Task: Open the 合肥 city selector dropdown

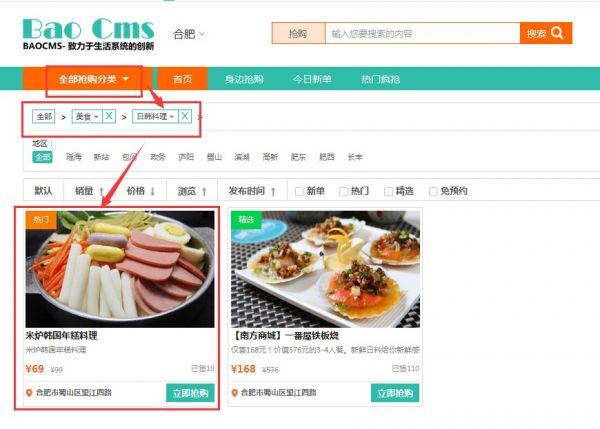Action: click(x=189, y=34)
